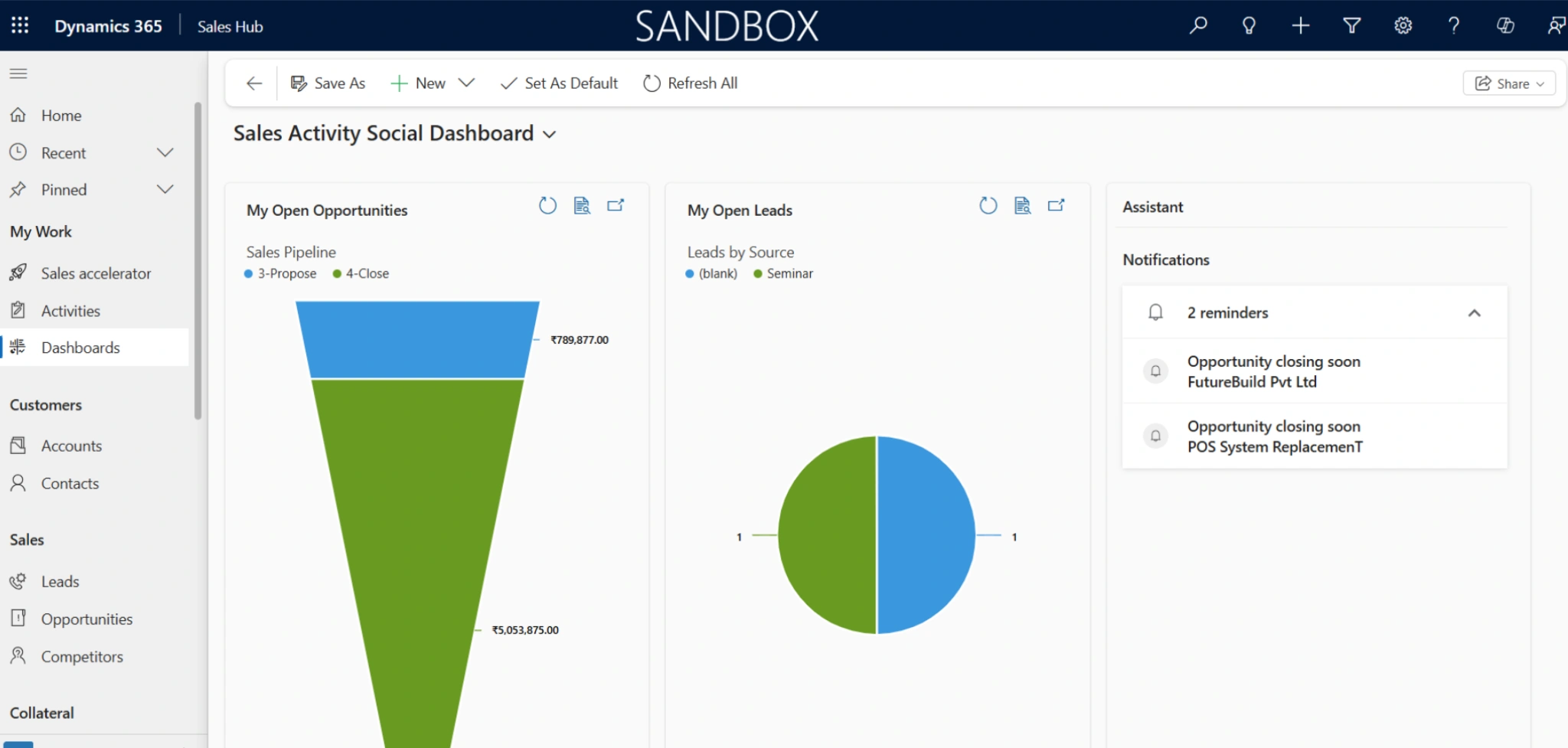This screenshot has height=748, width=1568.
Task: Click the Refresh All button
Action: pyautogui.click(x=691, y=83)
